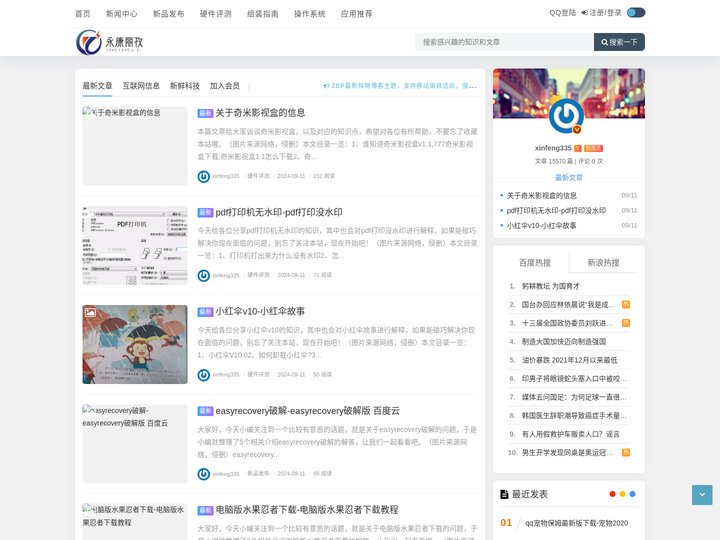Open sidebar link 关于奇米影视盒的信息

[541, 196]
